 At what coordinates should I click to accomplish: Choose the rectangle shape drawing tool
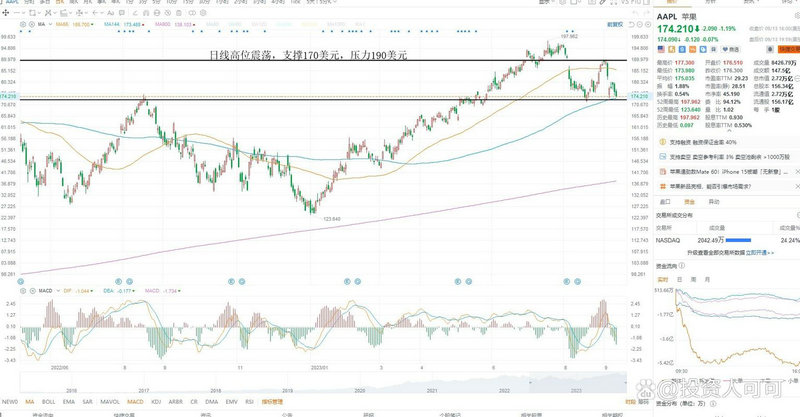pos(32,13)
